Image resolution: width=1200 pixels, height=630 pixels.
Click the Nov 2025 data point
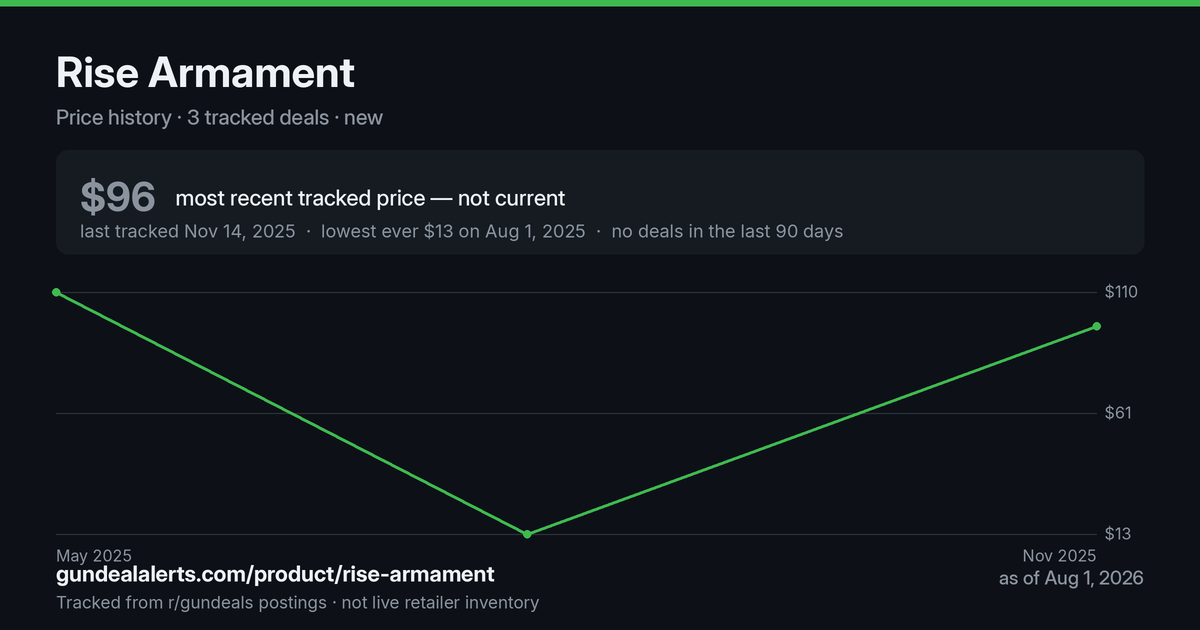pos(1097,326)
